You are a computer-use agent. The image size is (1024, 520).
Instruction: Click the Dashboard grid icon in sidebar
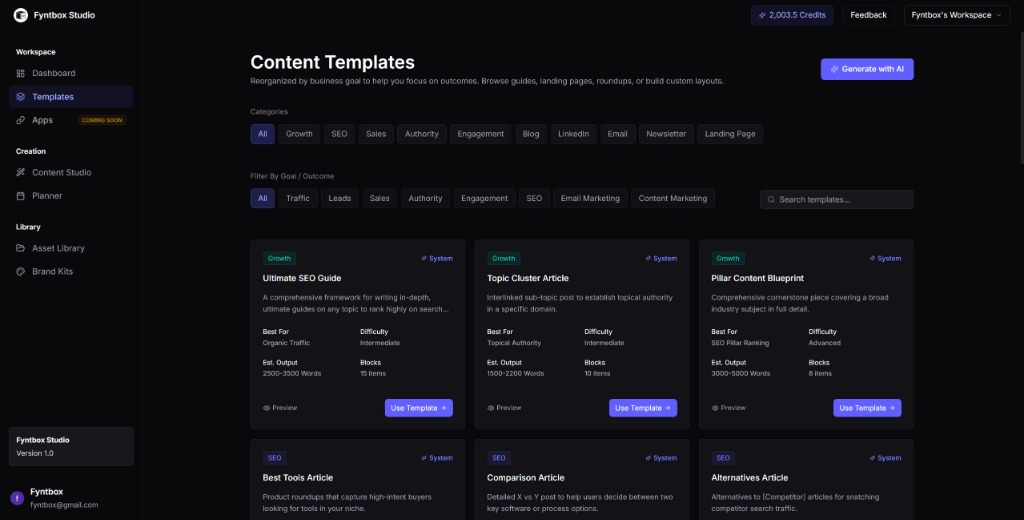pos(20,73)
